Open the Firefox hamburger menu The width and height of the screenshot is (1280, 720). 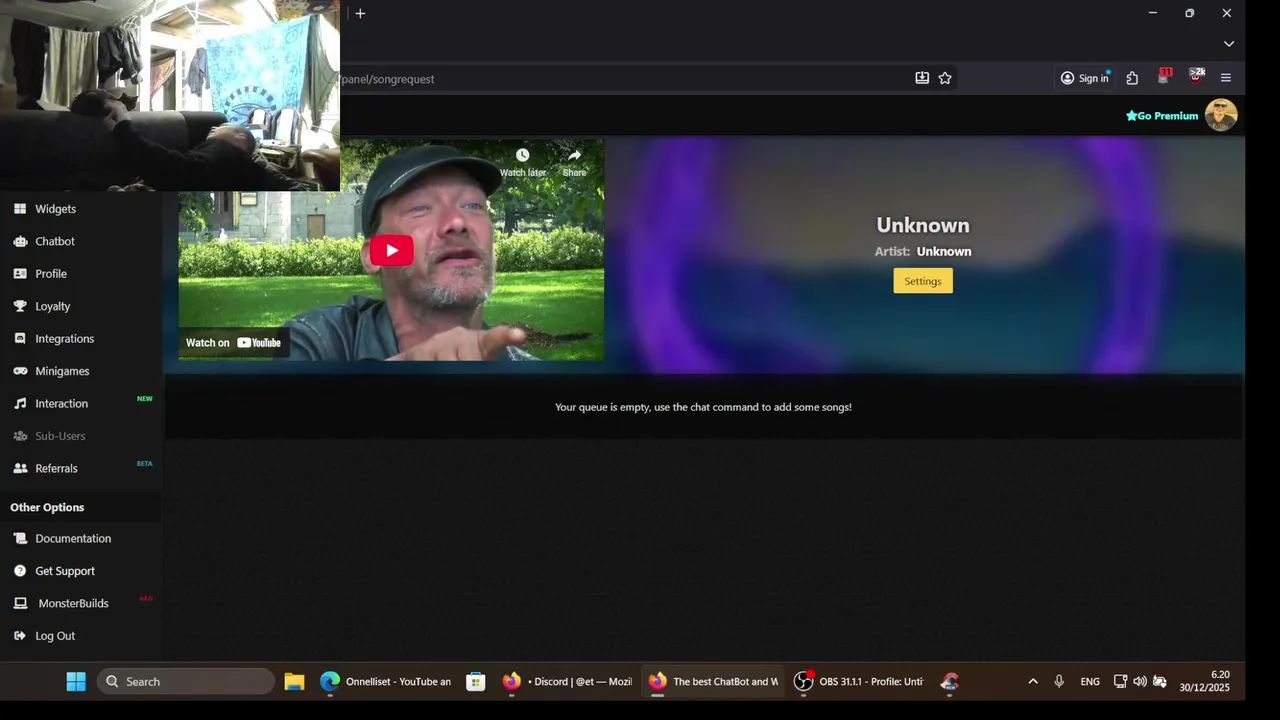coord(1226,78)
